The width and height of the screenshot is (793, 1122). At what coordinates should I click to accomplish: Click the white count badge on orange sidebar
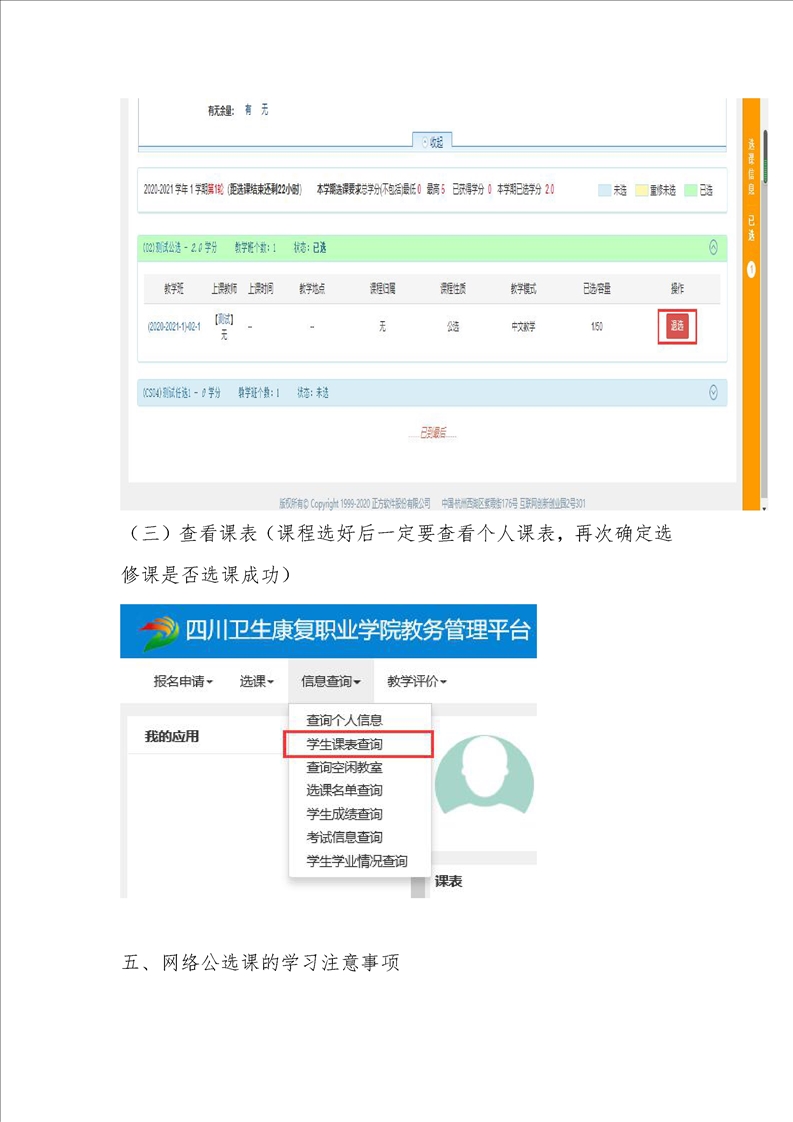coord(751,269)
